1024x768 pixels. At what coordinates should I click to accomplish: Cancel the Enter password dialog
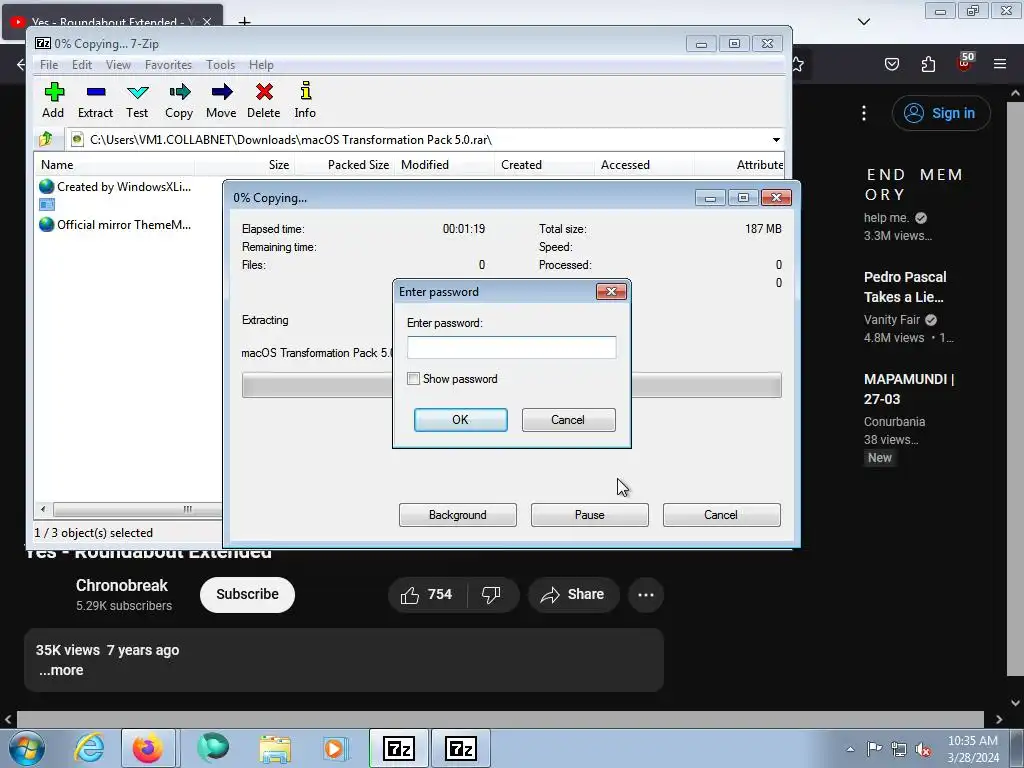[568, 420]
